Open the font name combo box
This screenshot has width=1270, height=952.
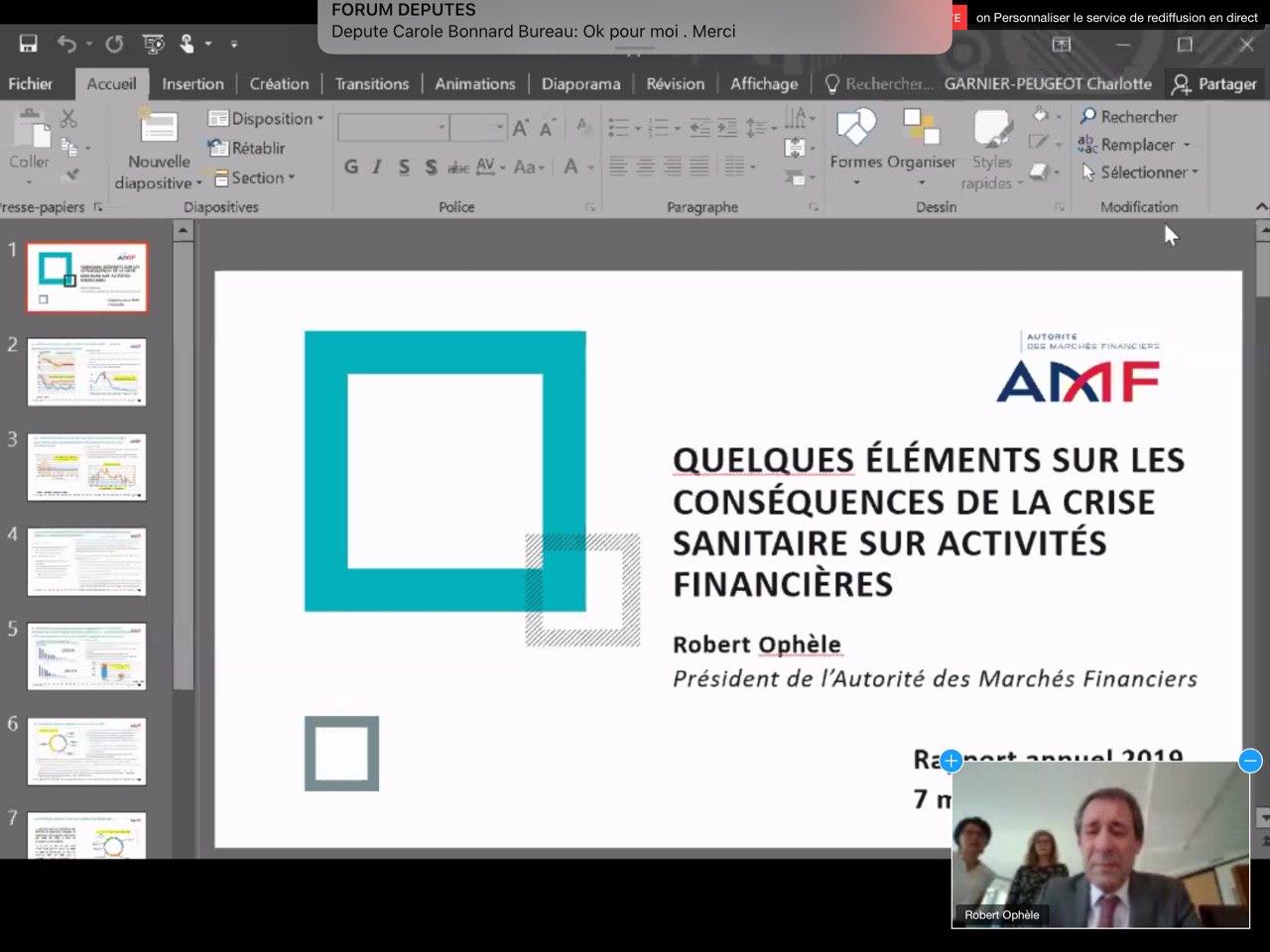(x=393, y=127)
